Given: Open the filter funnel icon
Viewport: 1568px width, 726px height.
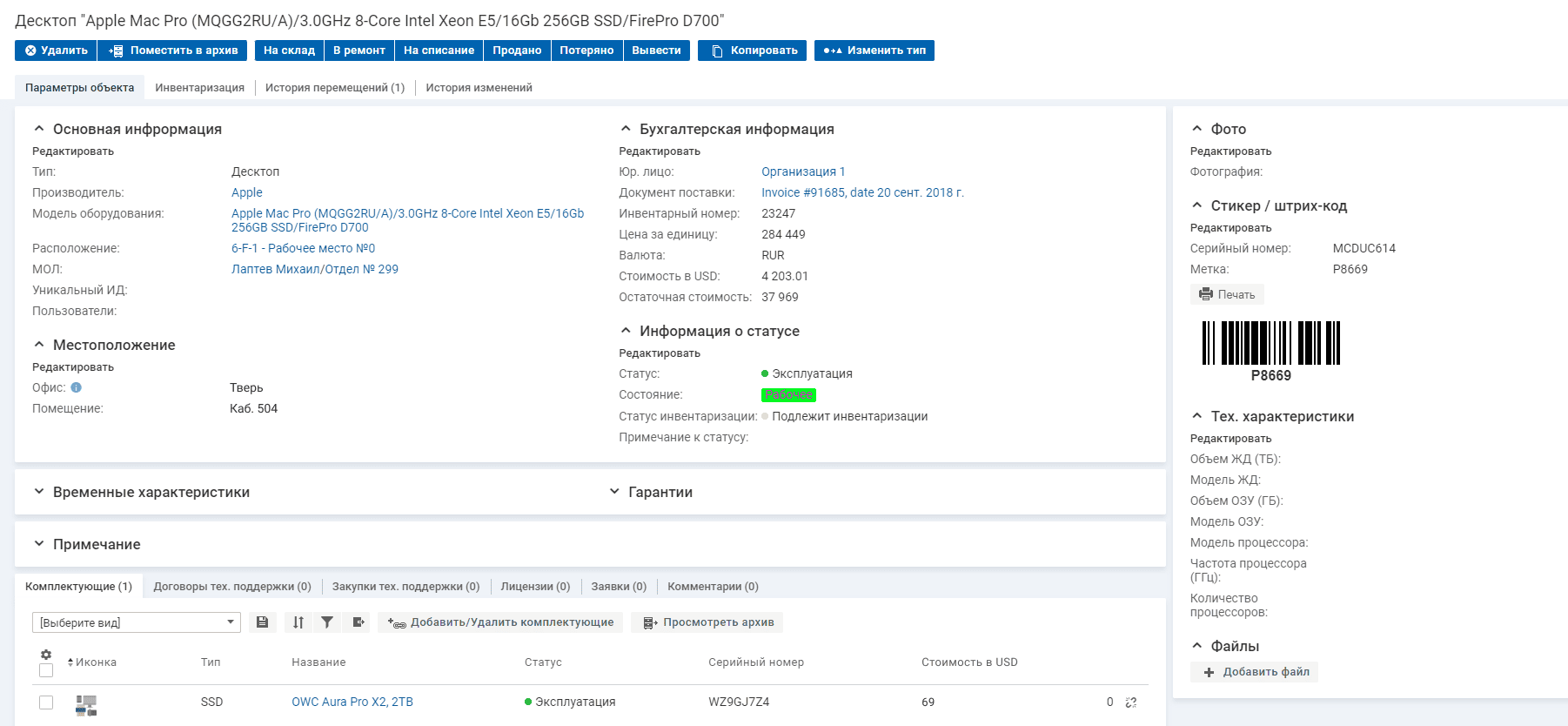Looking at the screenshot, I should click(x=327, y=622).
